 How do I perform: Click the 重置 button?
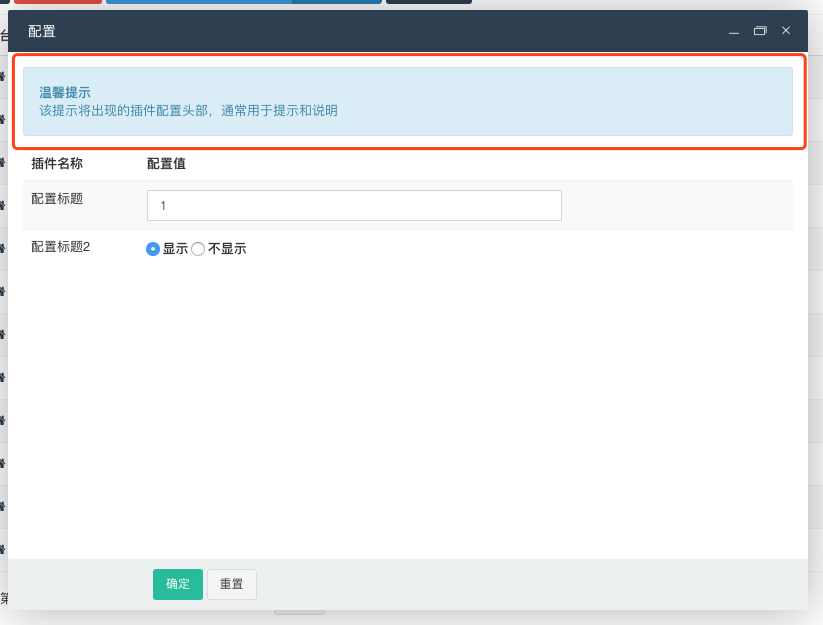(231, 584)
